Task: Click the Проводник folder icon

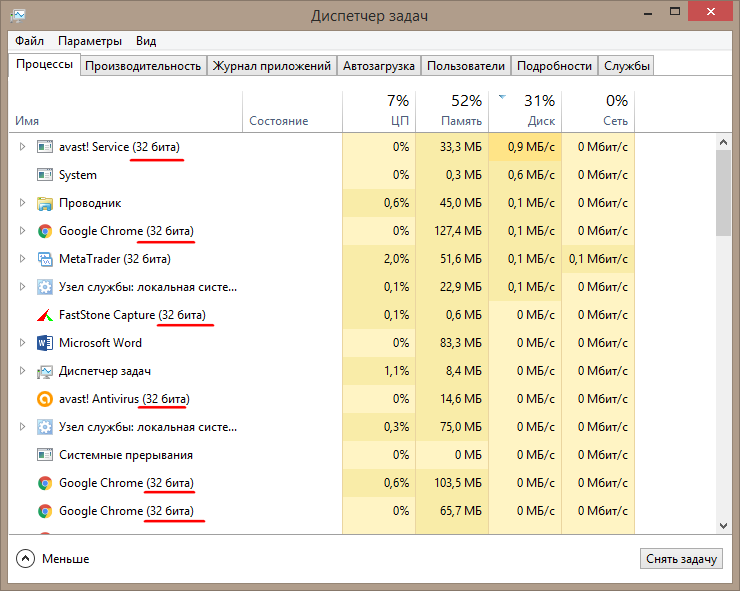Action: coord(45,203)
